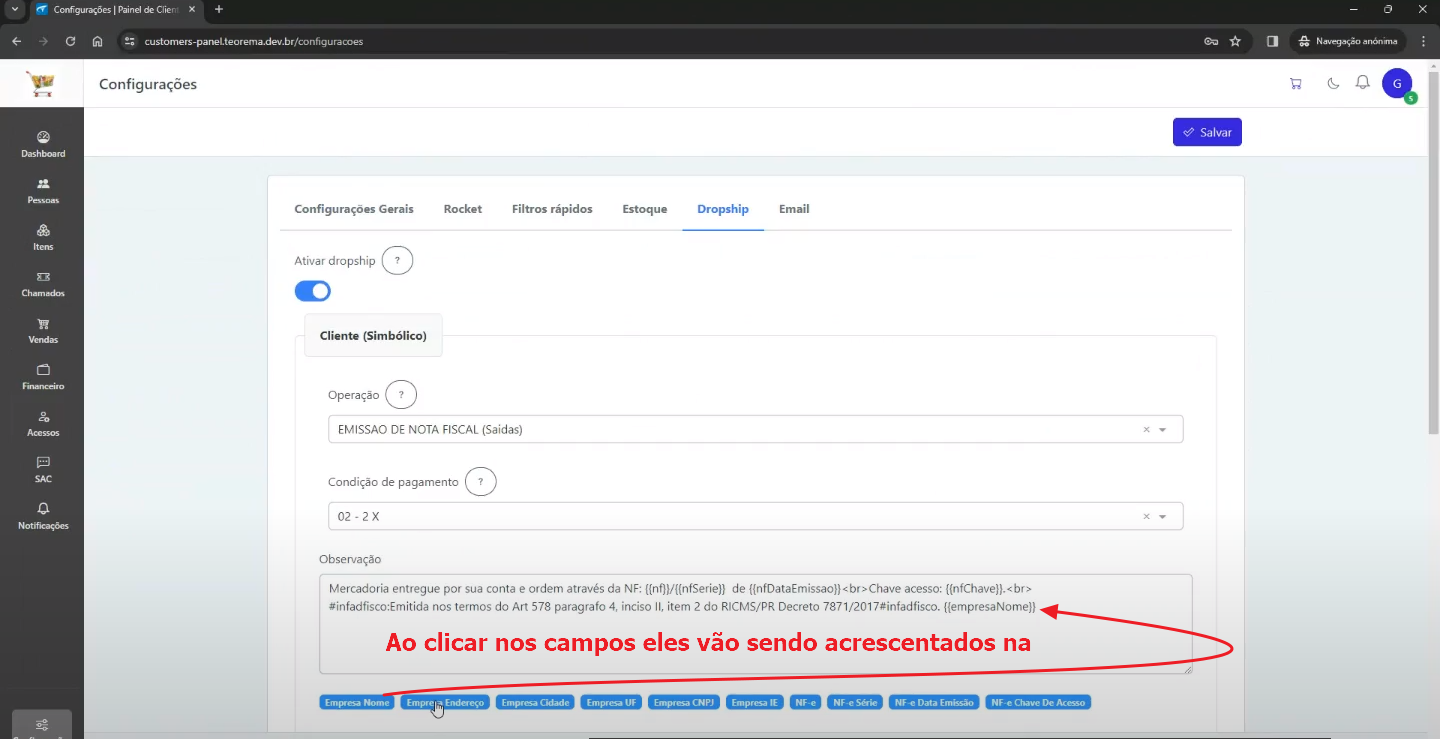Reload the browser page
The height and width of the screenshot is (739, 1440).
tap(70, 41)
